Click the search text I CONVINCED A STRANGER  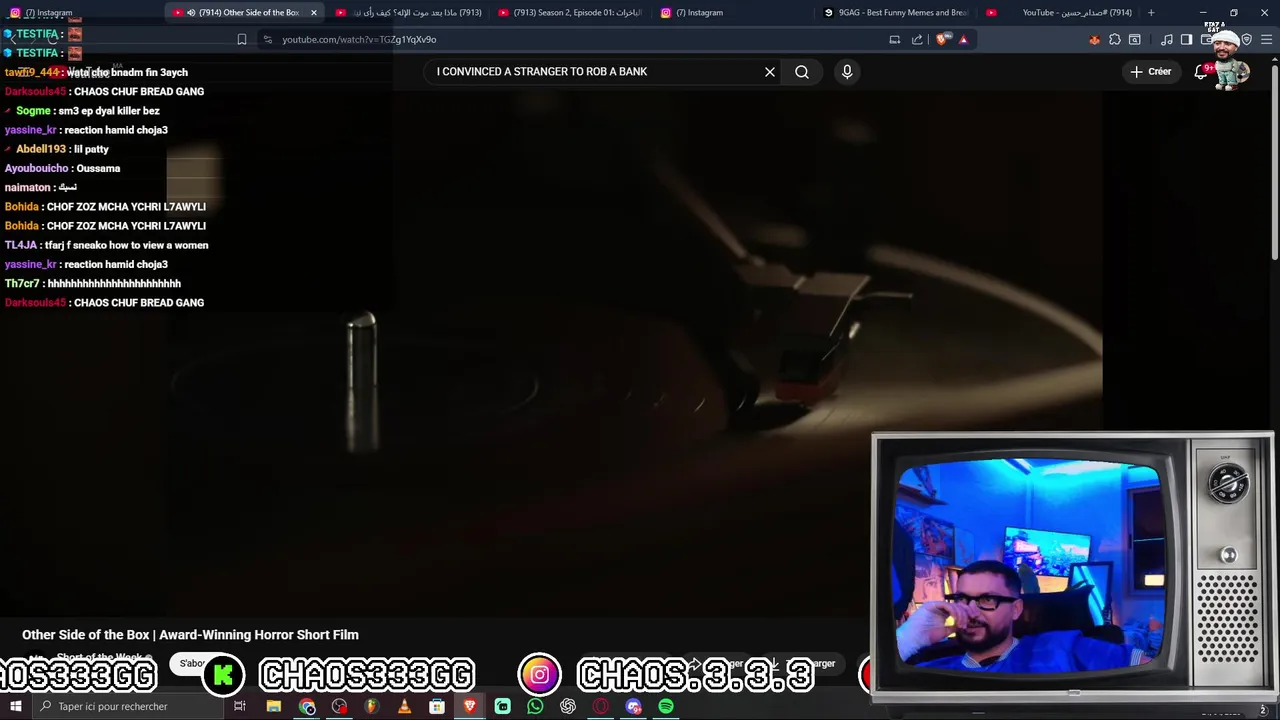click(542, 72)
